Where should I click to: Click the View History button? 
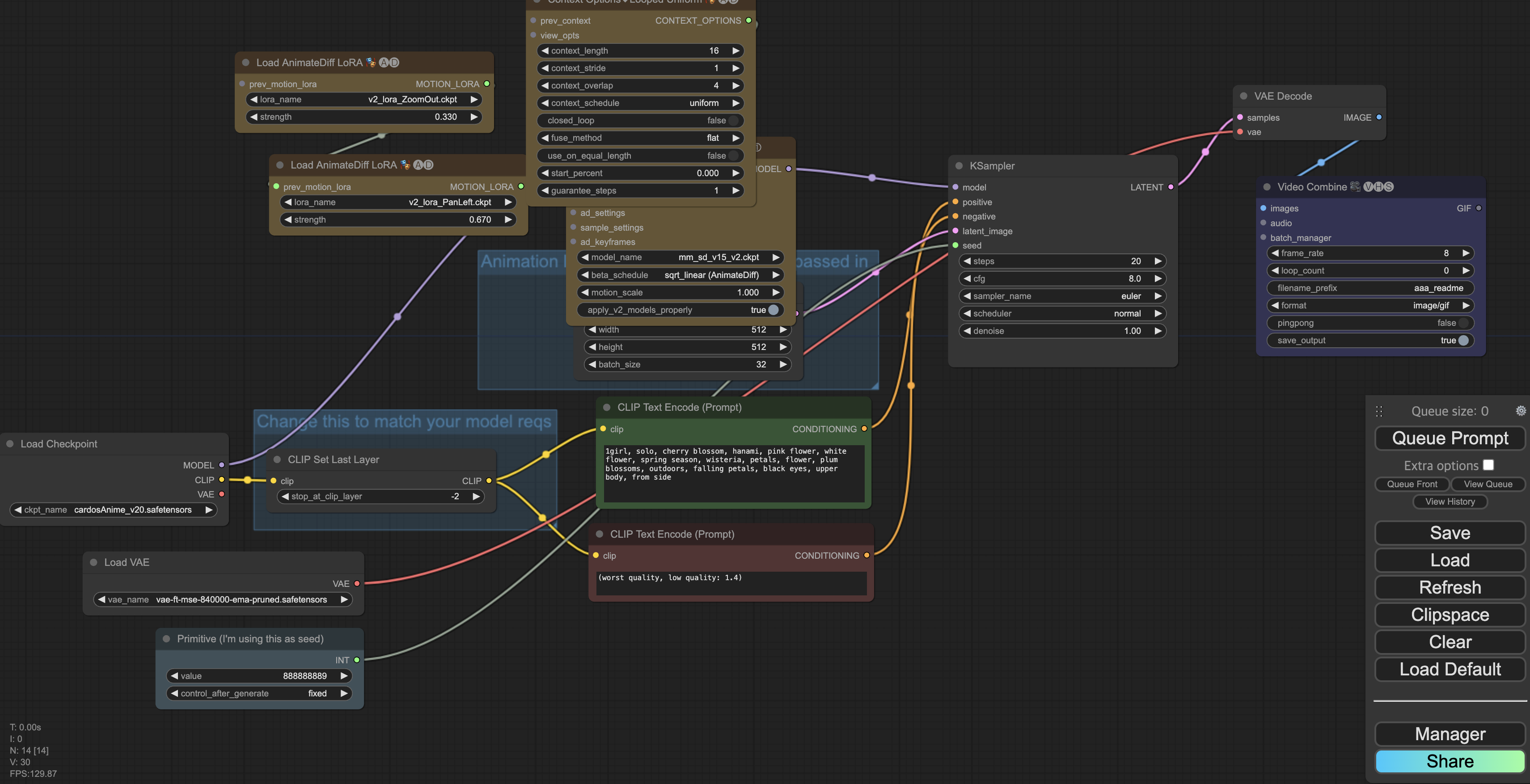click(1450, 501)
